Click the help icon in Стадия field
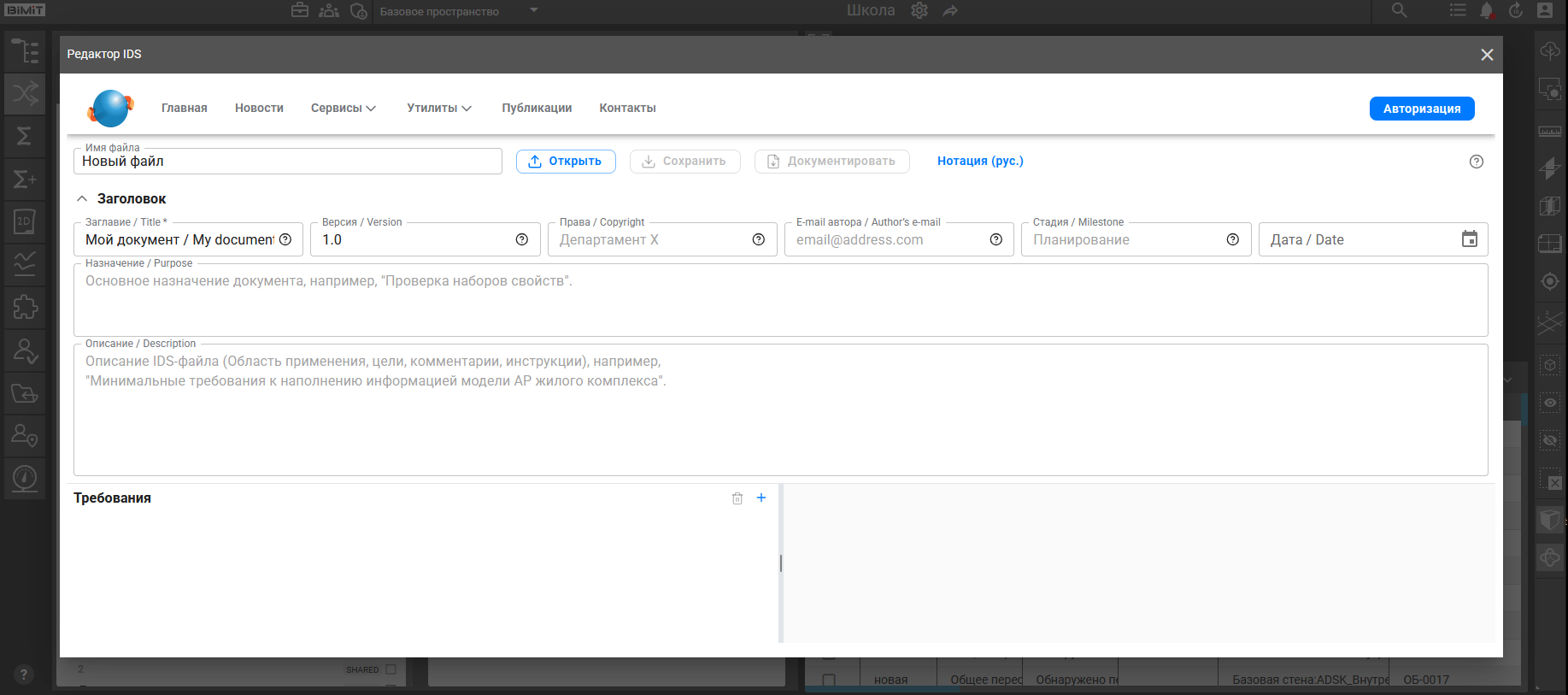The height and width of the screenshot is (695, 1568). pos(1233,239)
